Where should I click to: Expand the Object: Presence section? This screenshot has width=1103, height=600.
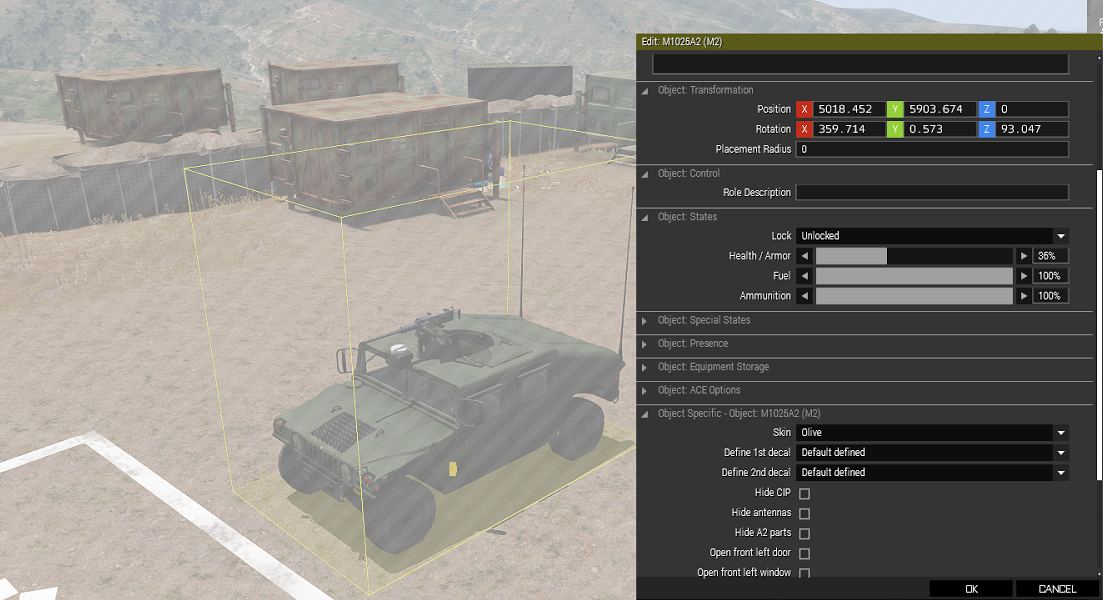coord(644,344)
